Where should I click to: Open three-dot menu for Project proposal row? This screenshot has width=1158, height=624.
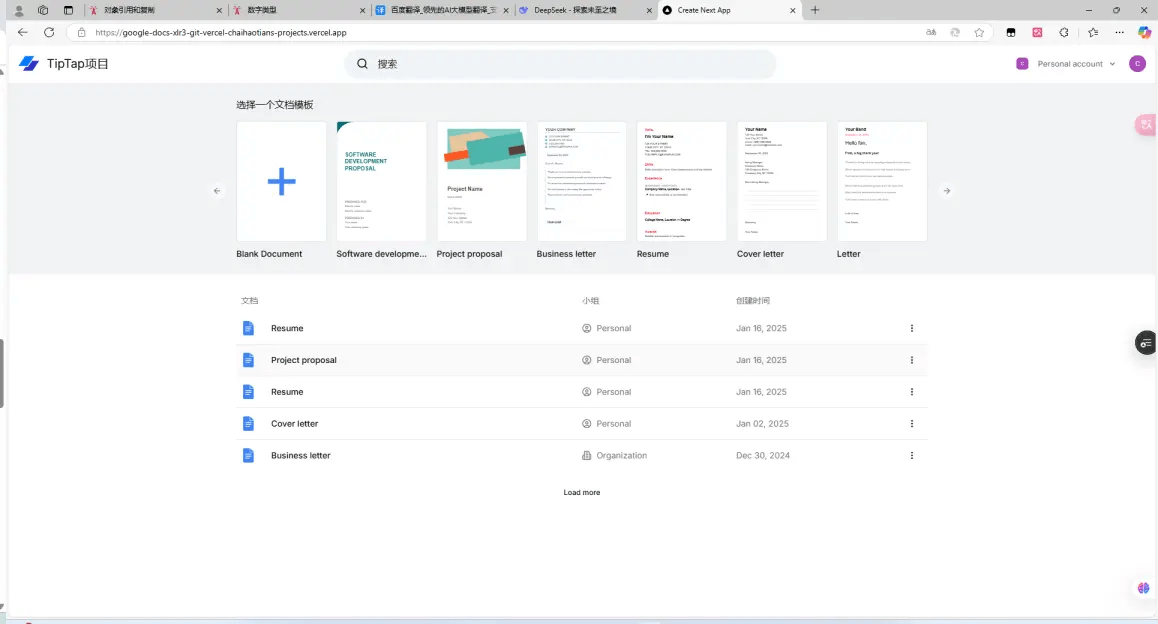[911, 360]
